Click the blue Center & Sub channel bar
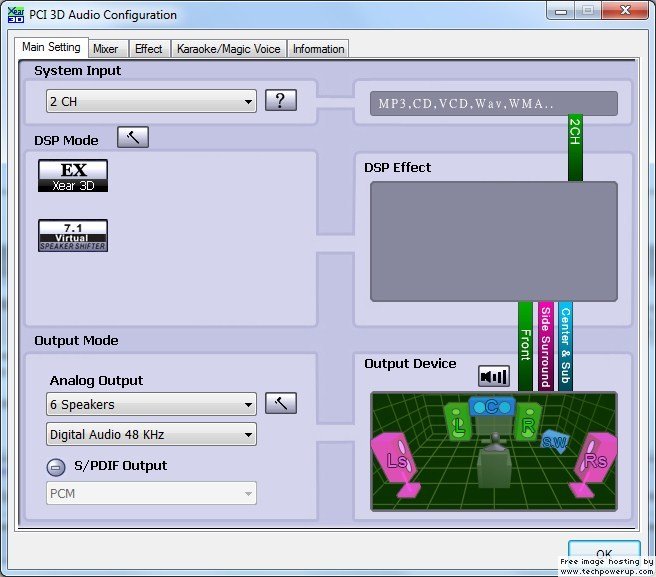 (566, 346)
